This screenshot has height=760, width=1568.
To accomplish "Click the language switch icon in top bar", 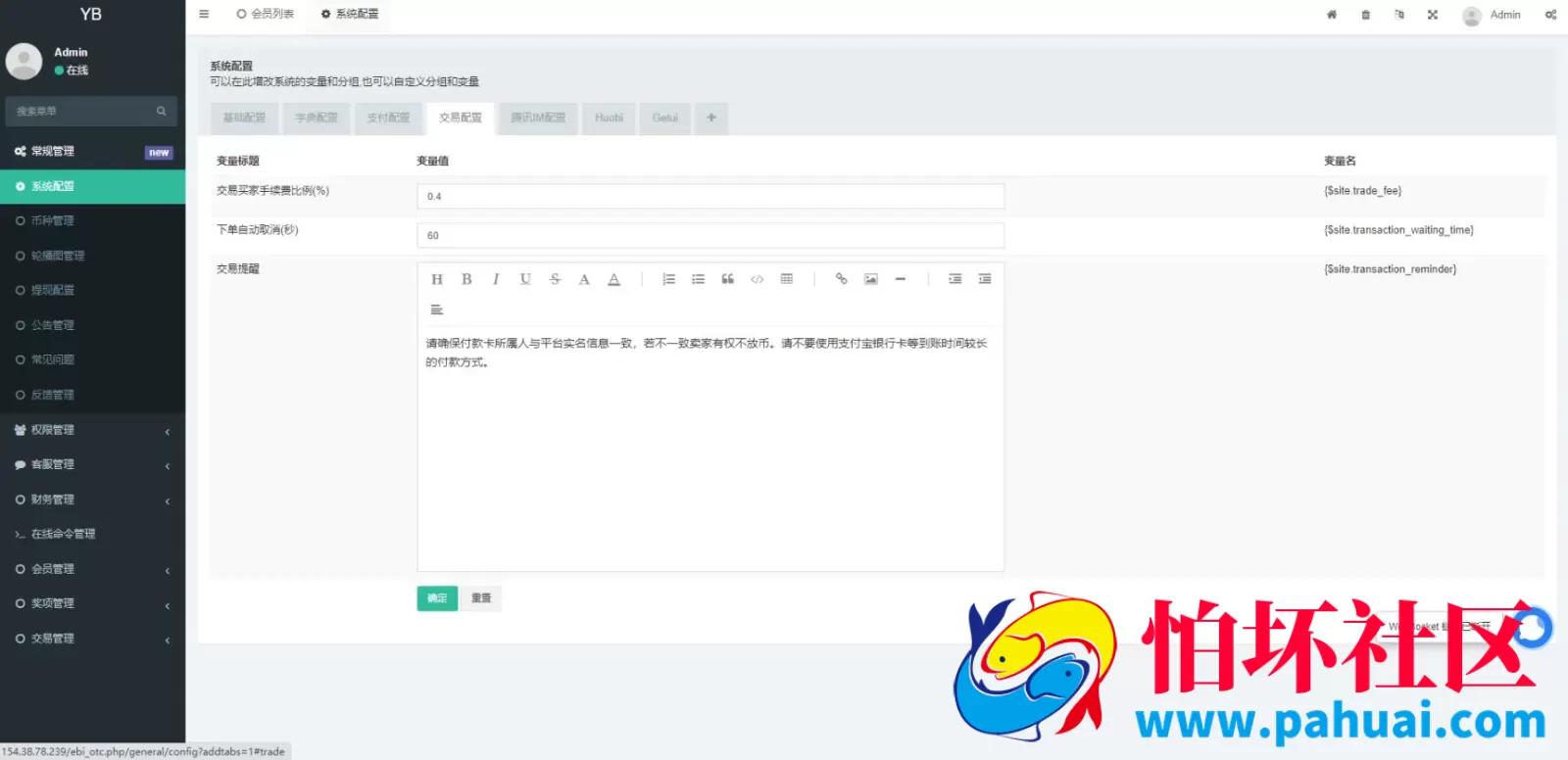I will click(x=1399, y=15).
